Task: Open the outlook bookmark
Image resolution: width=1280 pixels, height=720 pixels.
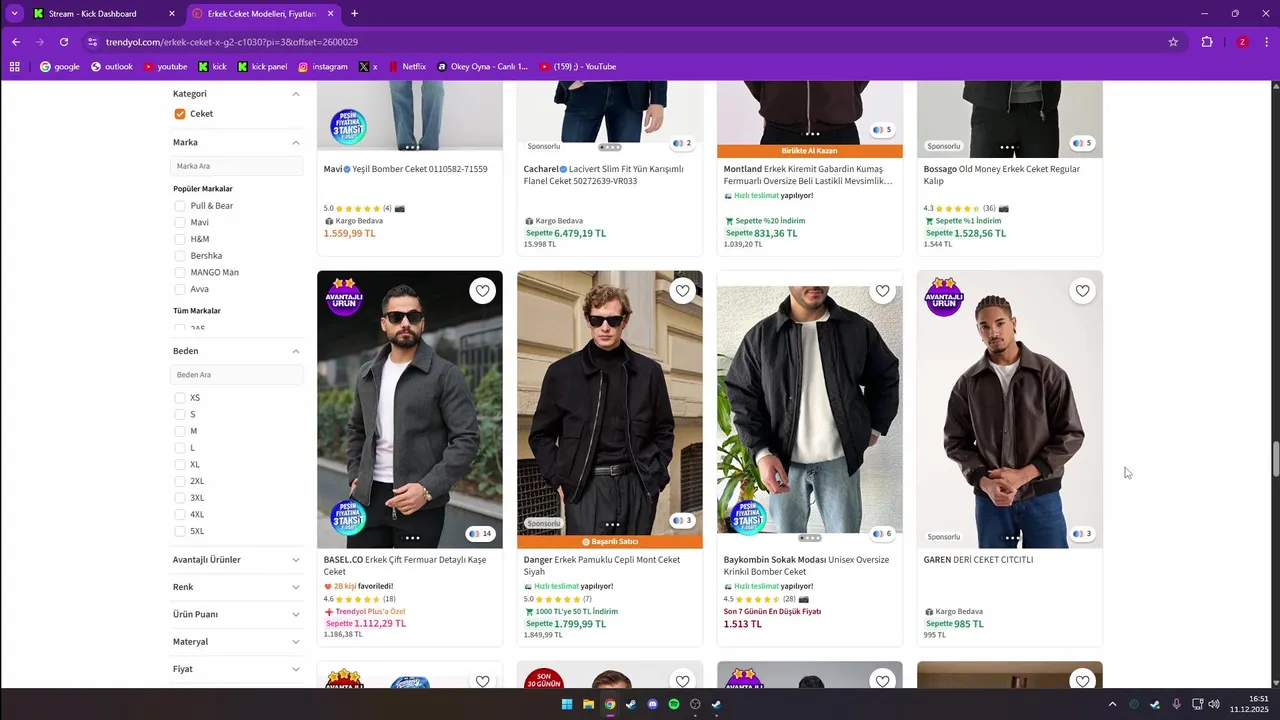Action: coord(111,67)
